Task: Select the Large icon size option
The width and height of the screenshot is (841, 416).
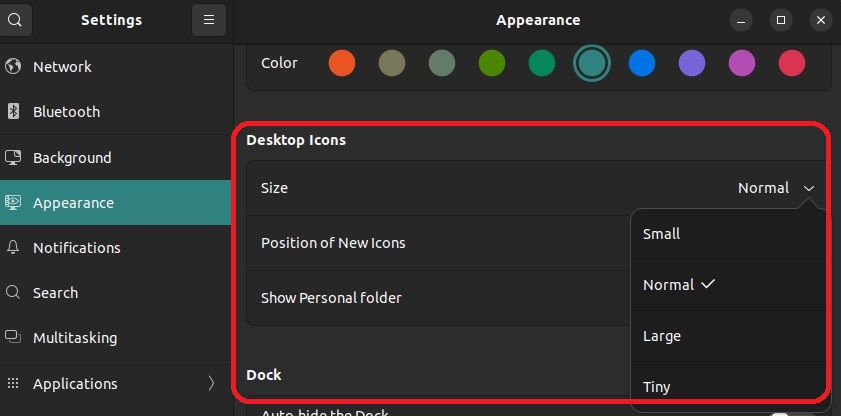Action: click(x=661, y=336)
